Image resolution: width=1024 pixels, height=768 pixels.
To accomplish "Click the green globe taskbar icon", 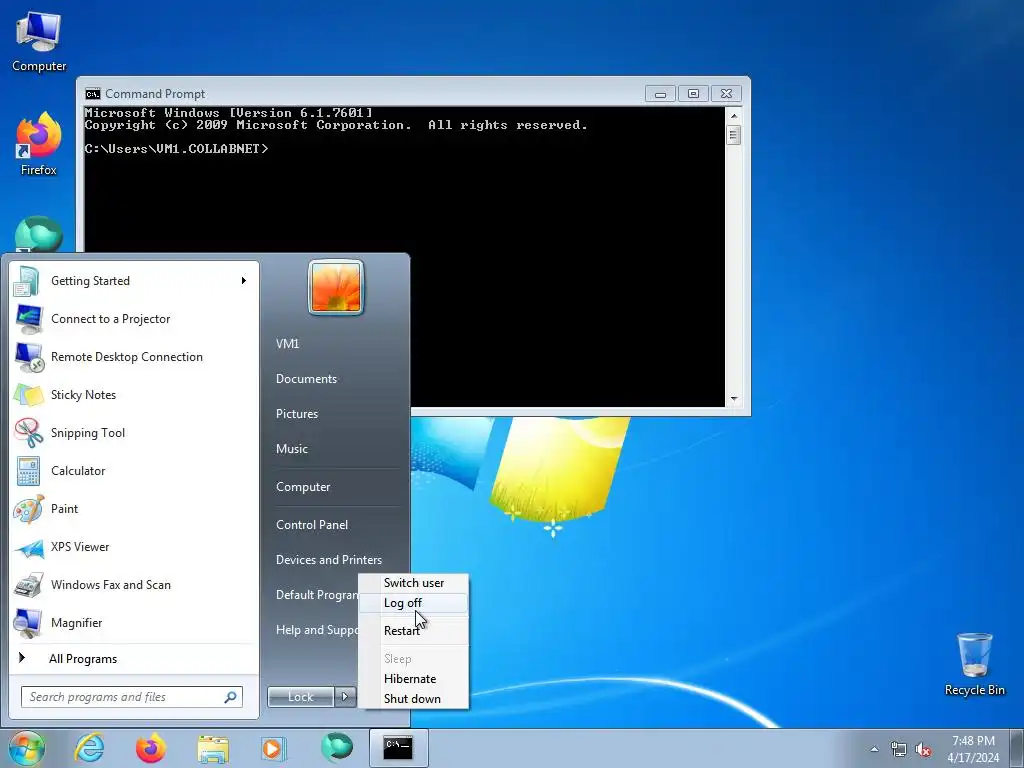I will 336,748.
